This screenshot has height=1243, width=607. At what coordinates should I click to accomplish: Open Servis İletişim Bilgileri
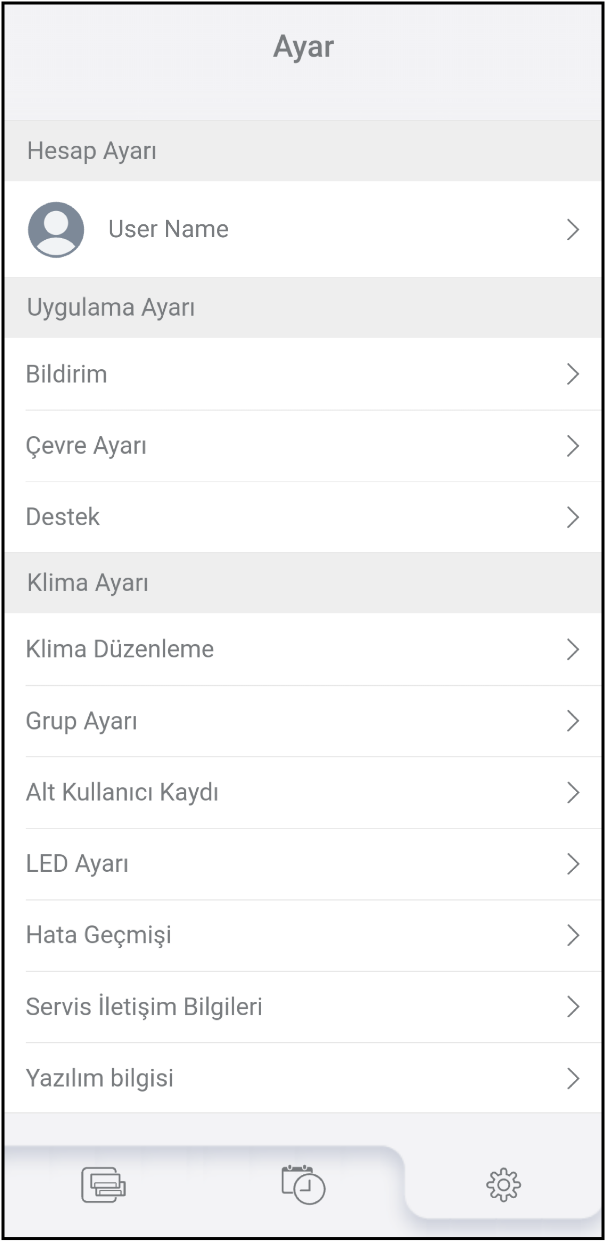144,1007
